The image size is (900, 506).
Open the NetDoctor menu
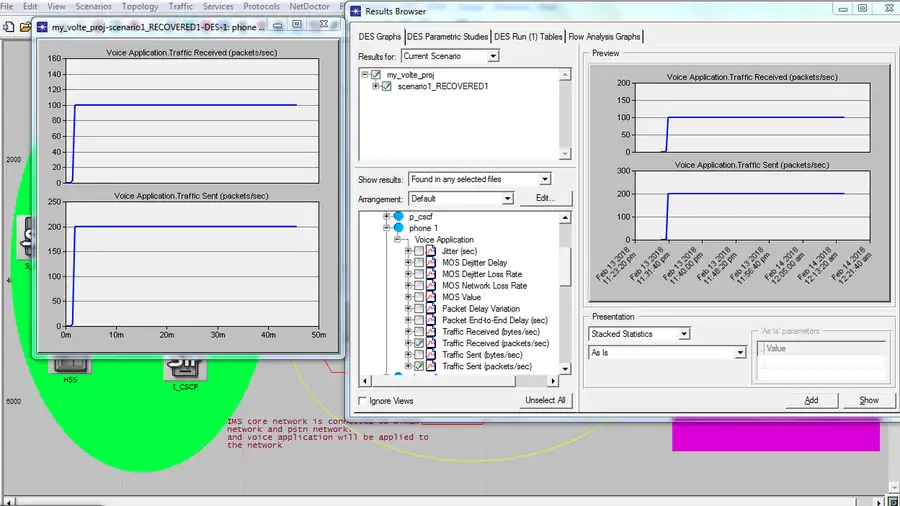309,6
